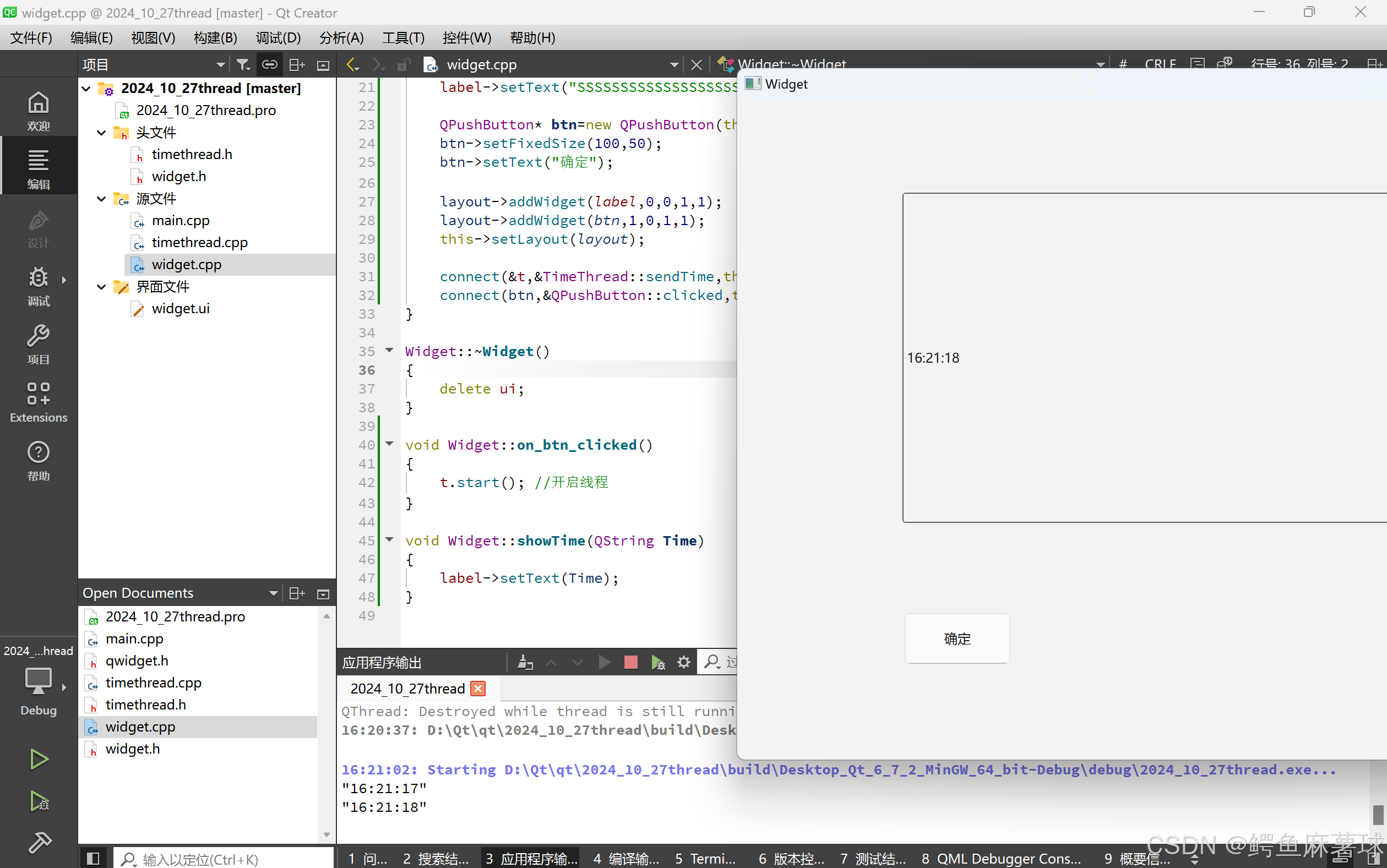Screen dimensions: 1387x868
Task: Build the project with the hammer icon
Action: point(39,843)
